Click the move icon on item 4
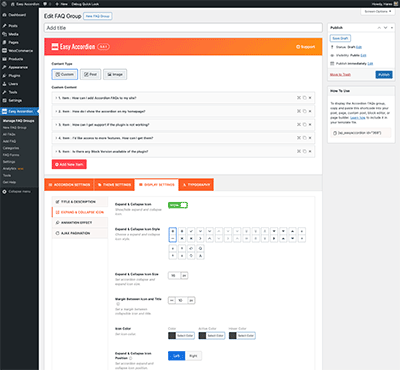Image resolution: width=400 pixels, height=370 pixels. click(x=299, y=138)
